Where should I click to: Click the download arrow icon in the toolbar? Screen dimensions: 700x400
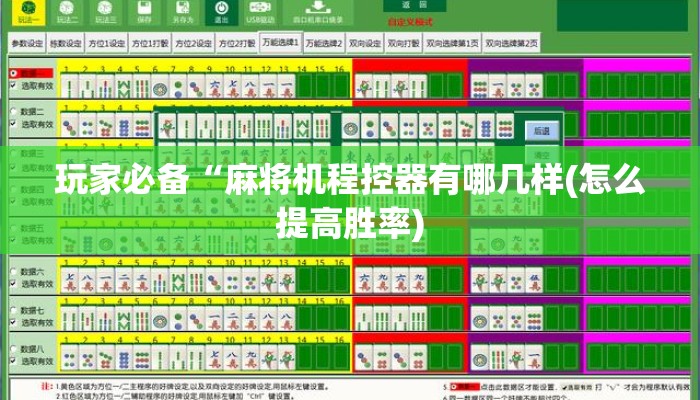318,12
